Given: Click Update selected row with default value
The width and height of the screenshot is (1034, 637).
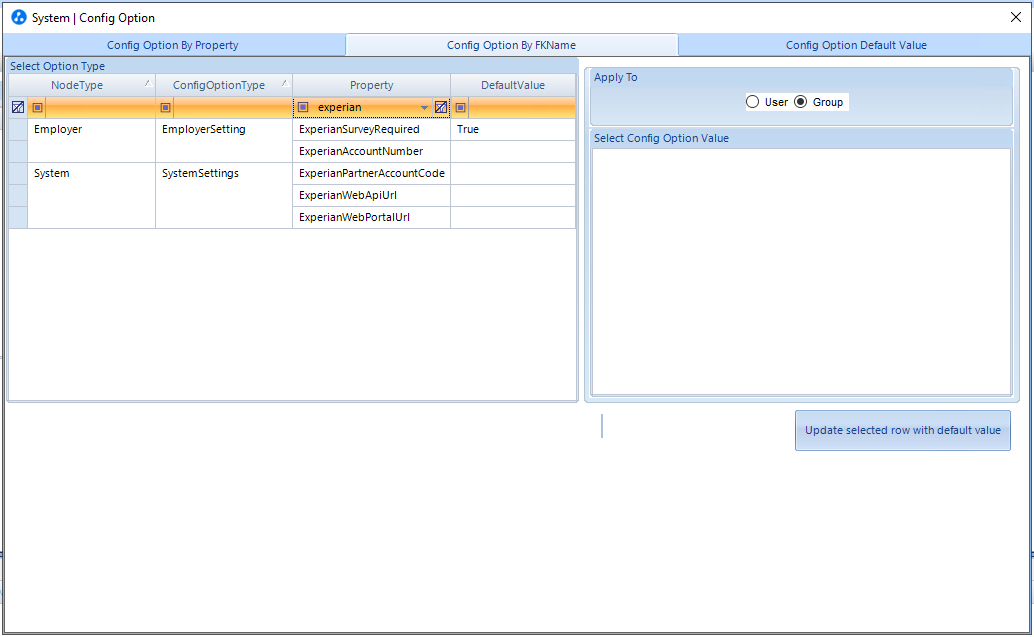Looking at the screenshot, I should coord(903,431).
